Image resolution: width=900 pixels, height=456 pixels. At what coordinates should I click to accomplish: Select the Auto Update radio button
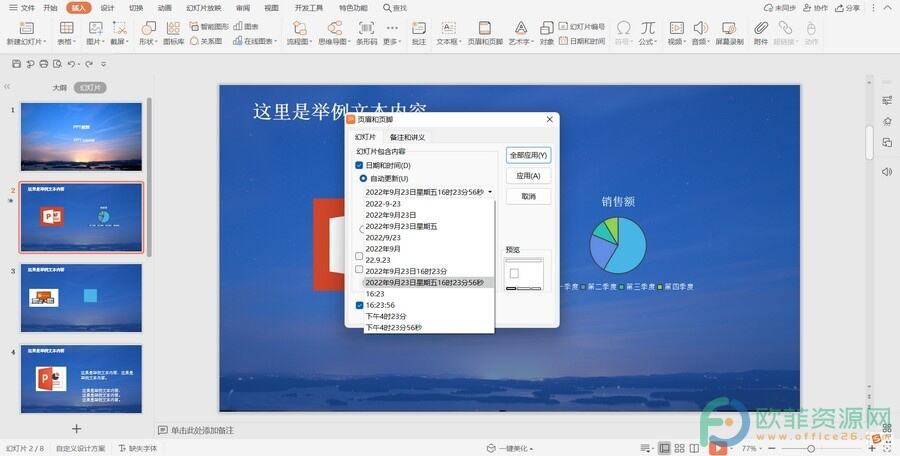[363, 179]
